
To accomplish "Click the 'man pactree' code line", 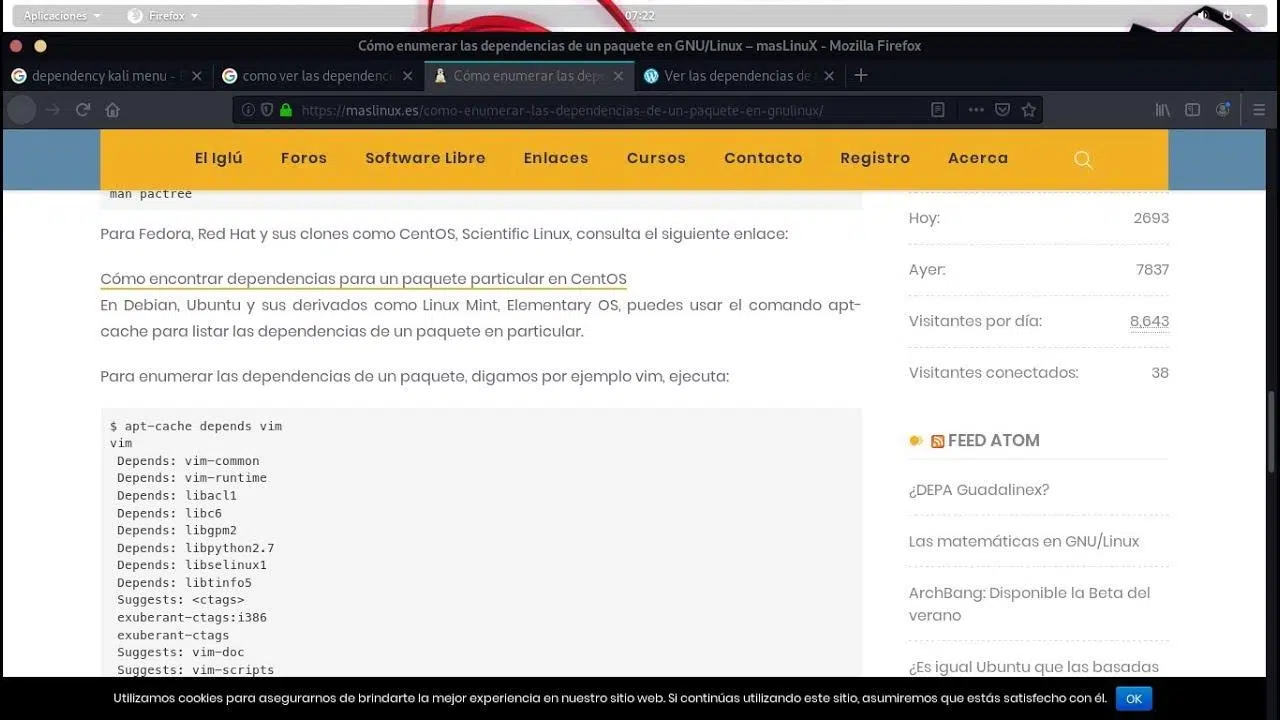I will (x=151, y=194).
